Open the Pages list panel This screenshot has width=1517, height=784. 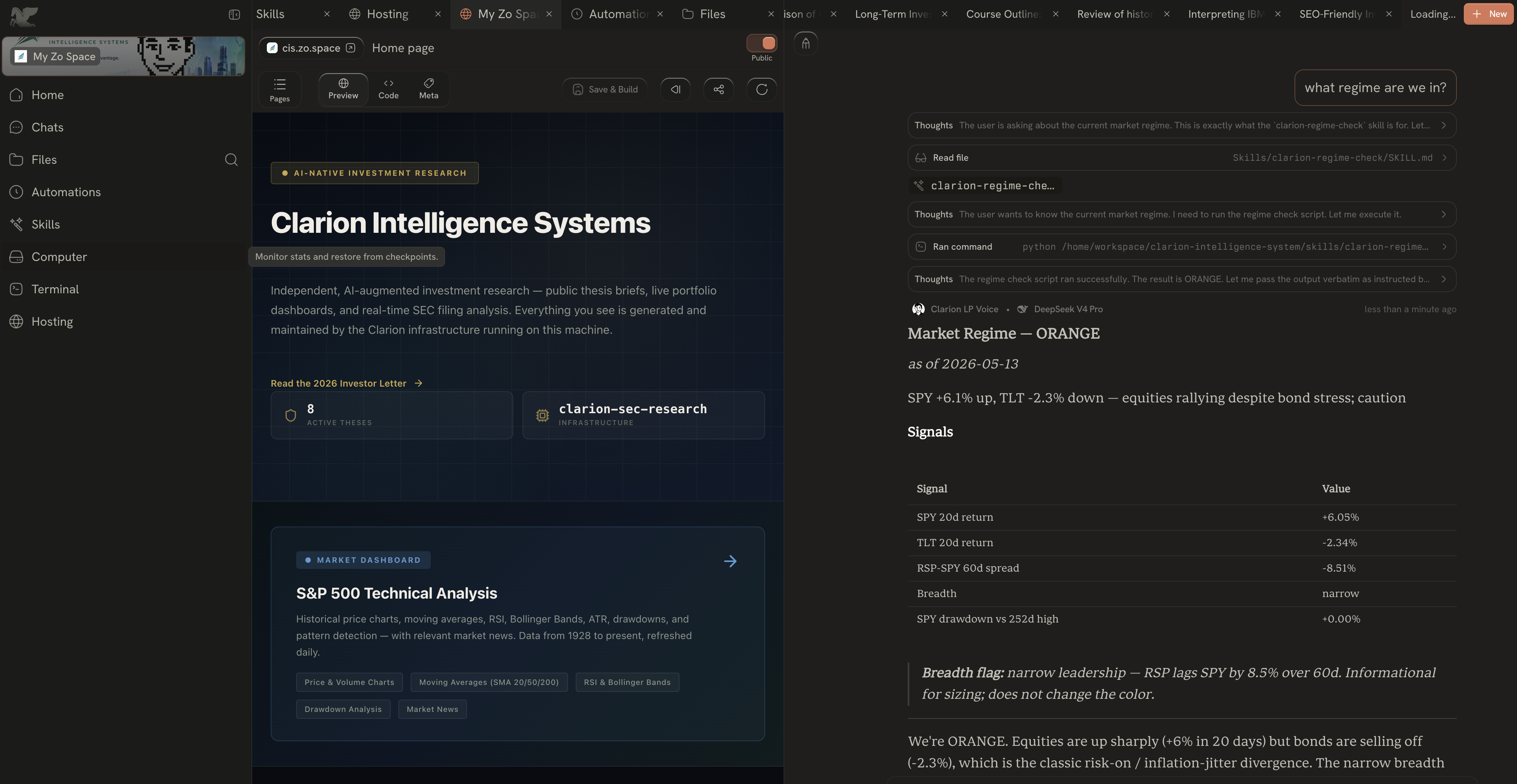point(280,89)
